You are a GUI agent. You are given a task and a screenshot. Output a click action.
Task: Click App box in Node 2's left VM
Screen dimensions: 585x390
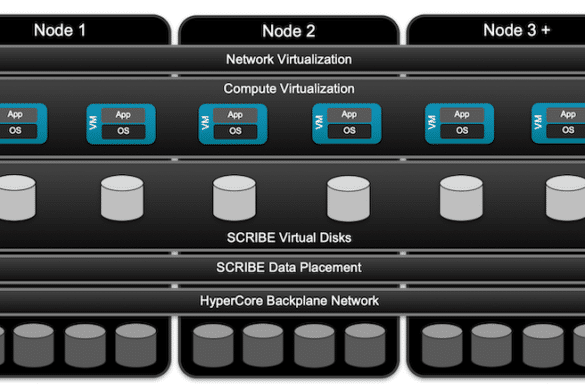coord(235,115)
